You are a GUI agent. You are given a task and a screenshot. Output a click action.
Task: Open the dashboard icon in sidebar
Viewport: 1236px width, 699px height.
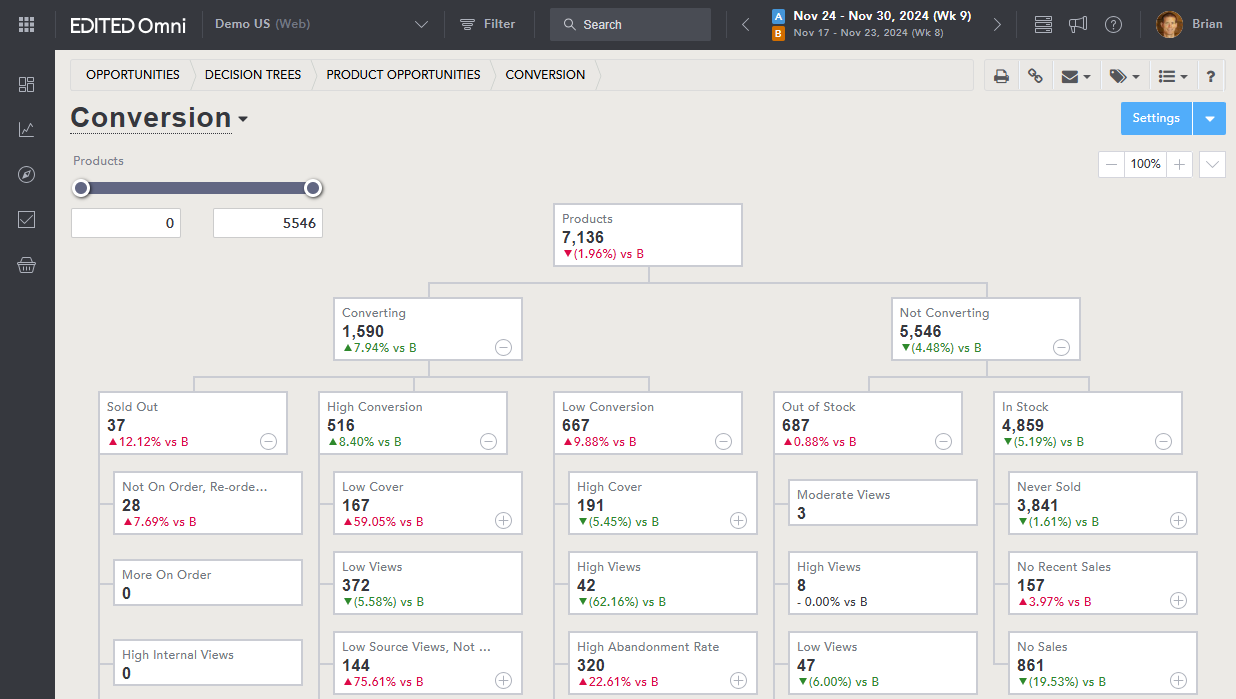pyautogui.click(x=27, y=84)
